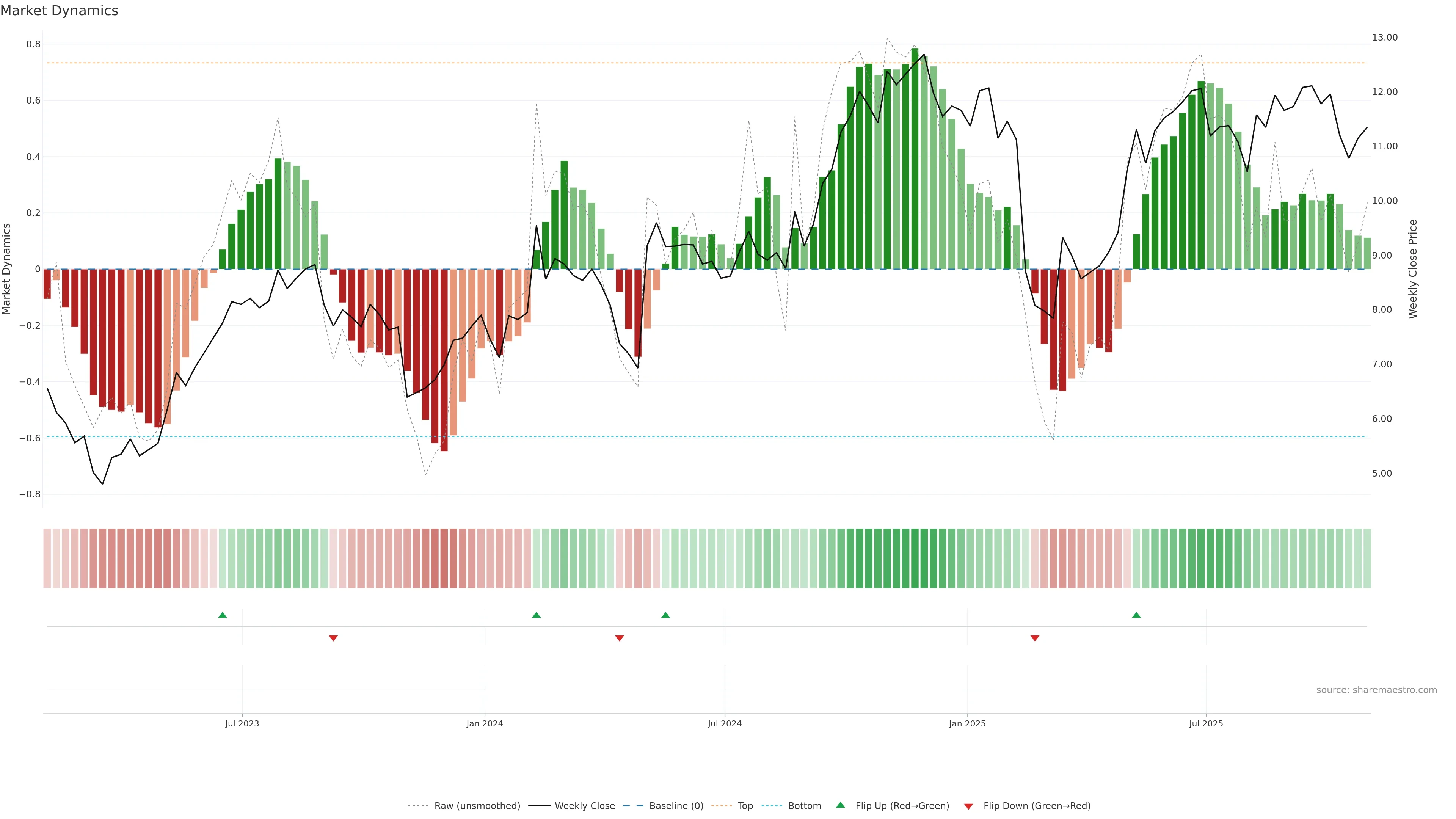Click the red Flip Down marker after Jul 2023
Image resolution: width=1456 pixels, height=819 pixels.
[x=334, y=638]
